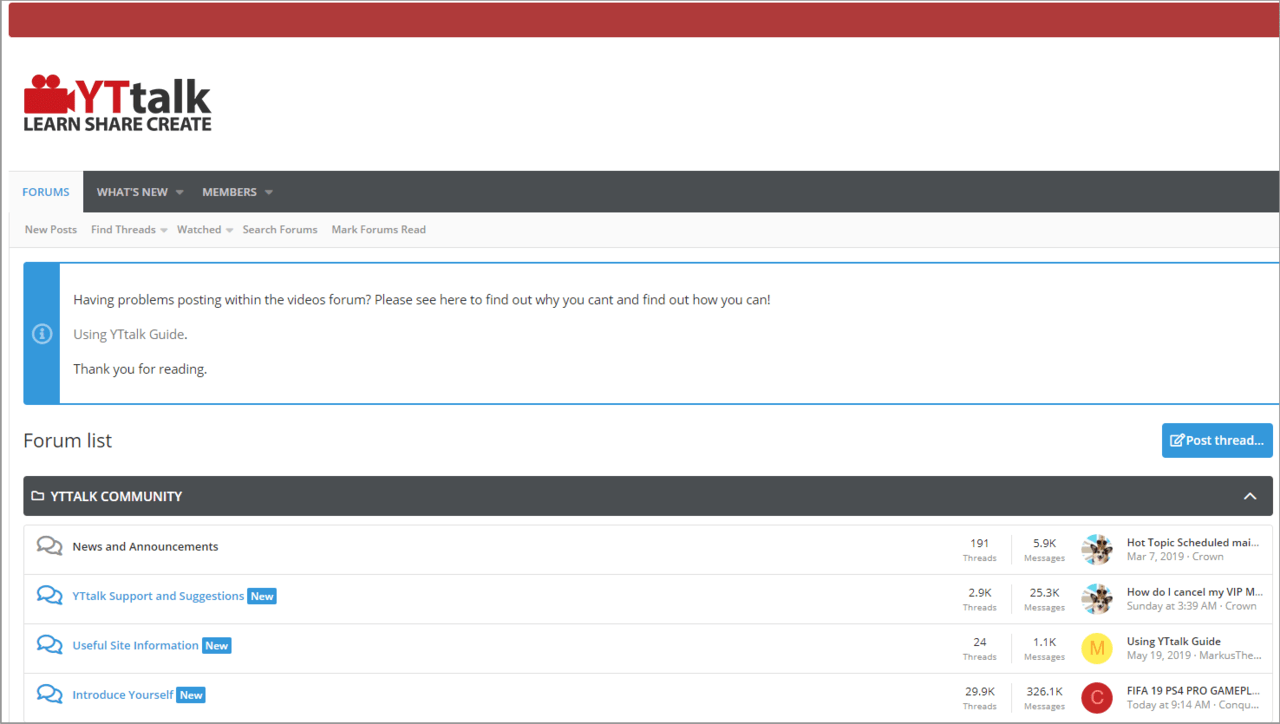
Task: Click Mar 7, 2019 post date by Crown
Action: 1155,557
